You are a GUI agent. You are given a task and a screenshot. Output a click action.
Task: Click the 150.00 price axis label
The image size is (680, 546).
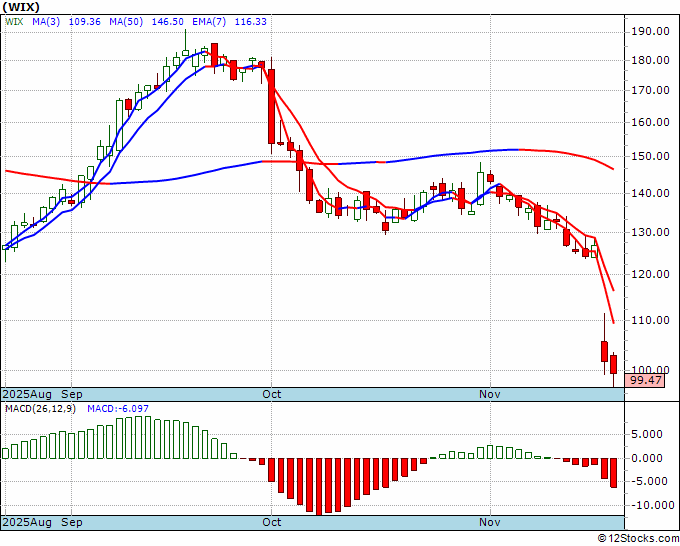[650, 156]
